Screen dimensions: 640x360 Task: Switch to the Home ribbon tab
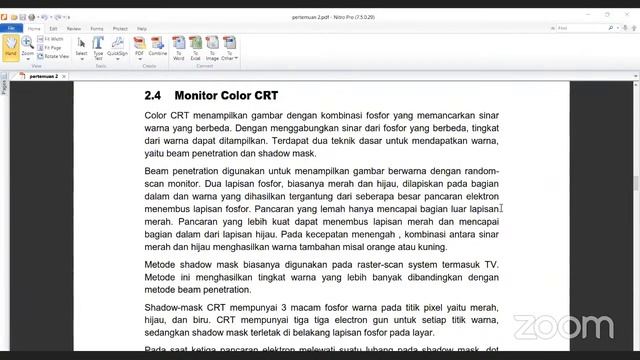[34, 29]
